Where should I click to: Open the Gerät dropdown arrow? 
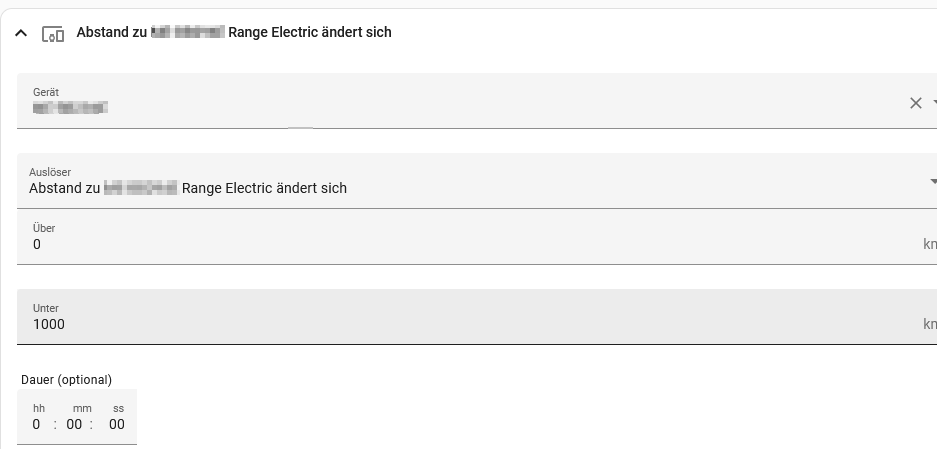tap(933, 102)
